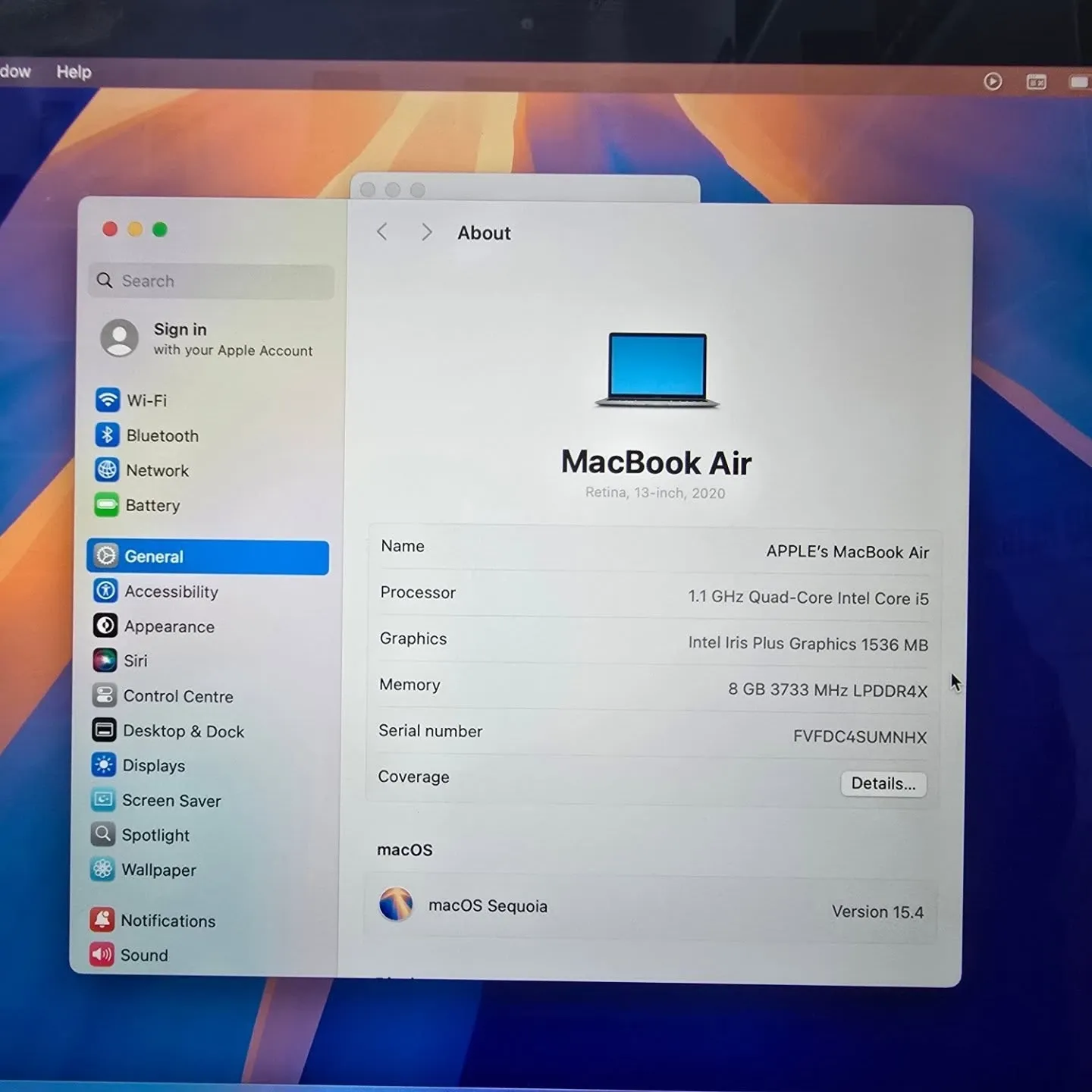
Task: Click the serial number FVFDC4SUMNHX
Action: pyautogui.click(x=860, y=736)
